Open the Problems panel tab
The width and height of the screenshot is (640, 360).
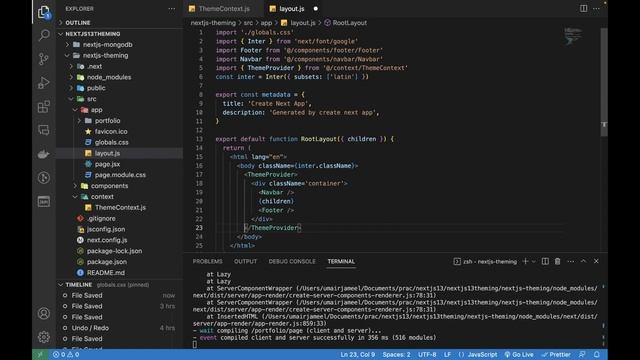pyautogui.click(x=208, y=261)
